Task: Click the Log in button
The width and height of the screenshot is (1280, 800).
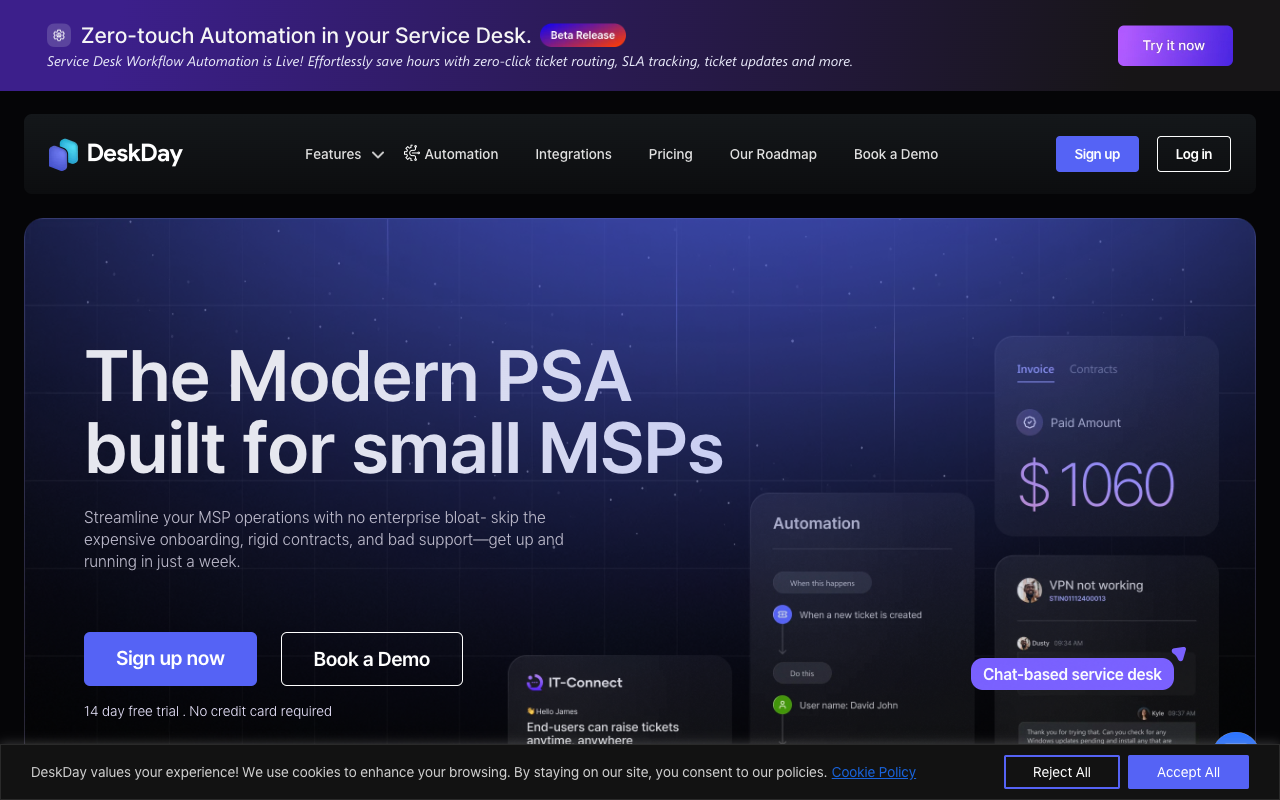Action: coord(1194,154)
